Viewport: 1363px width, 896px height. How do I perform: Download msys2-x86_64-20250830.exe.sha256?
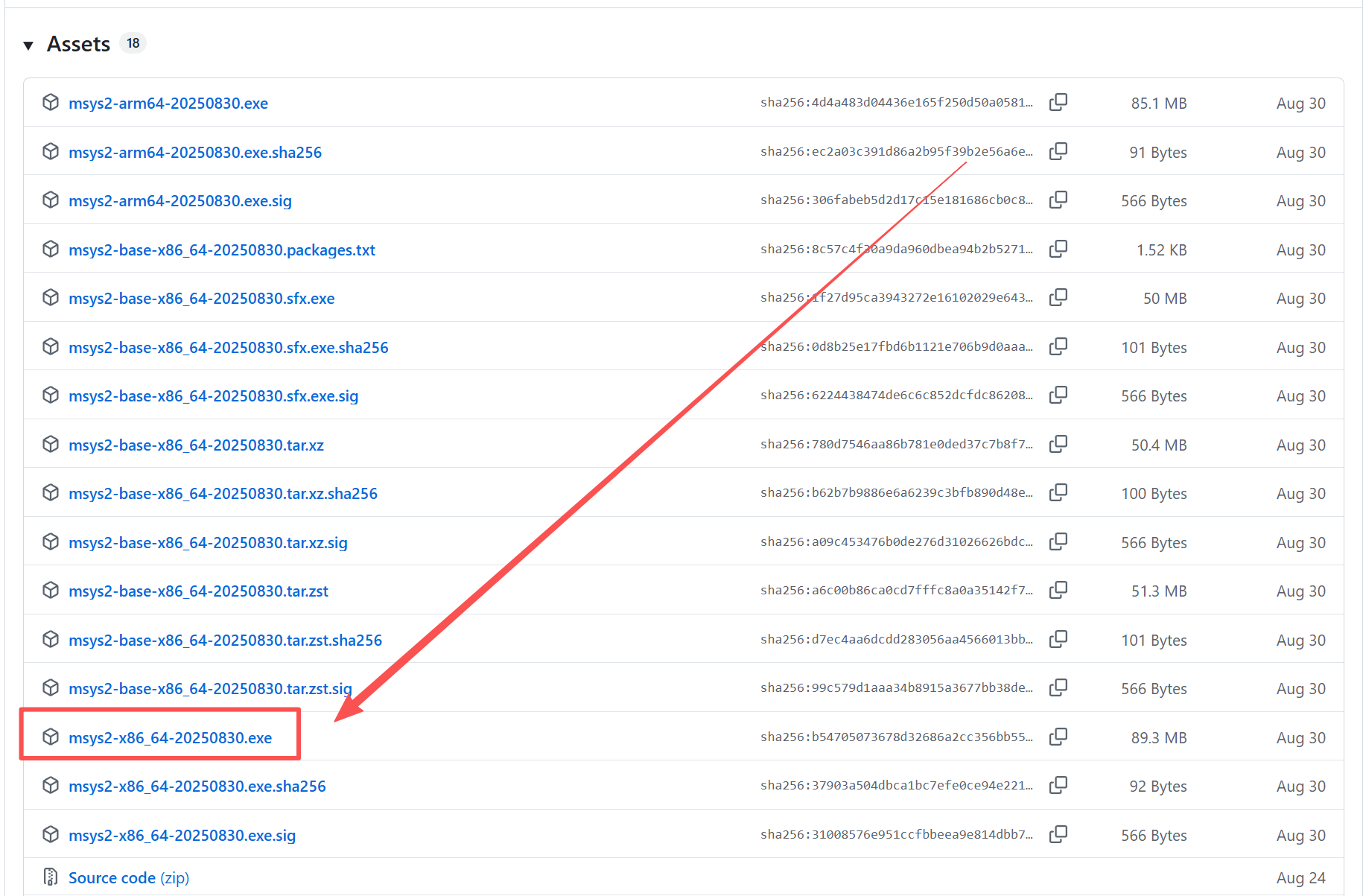point(197,787)
